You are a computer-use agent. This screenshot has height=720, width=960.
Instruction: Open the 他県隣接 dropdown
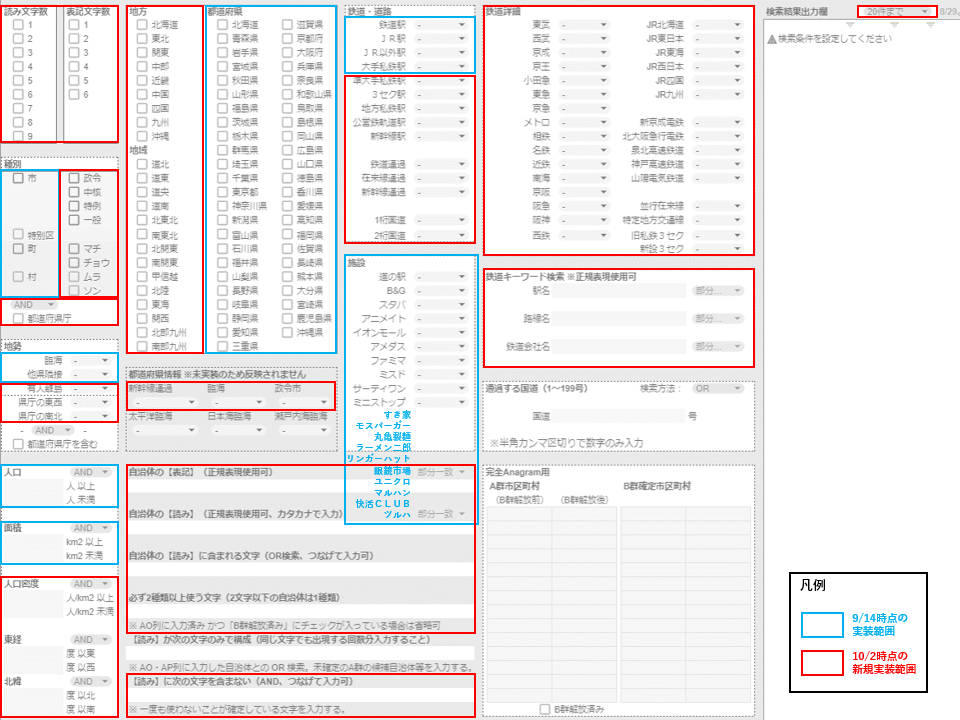tap(91, 374)
